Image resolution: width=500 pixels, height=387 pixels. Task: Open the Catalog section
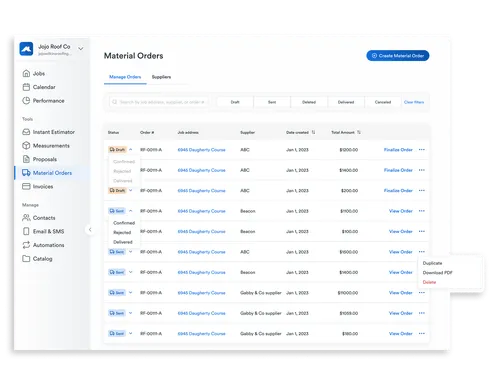(x=37, y=259)
